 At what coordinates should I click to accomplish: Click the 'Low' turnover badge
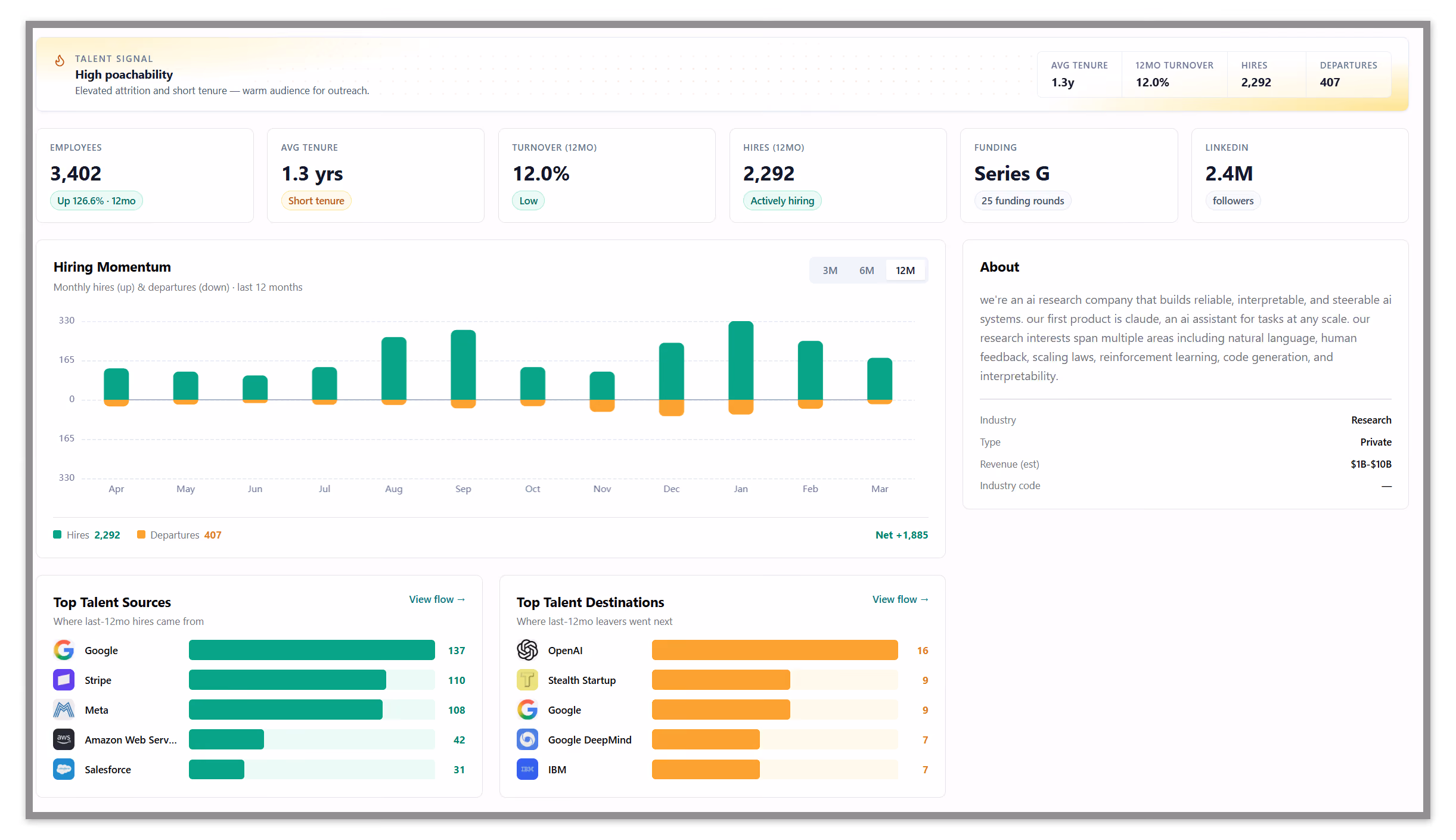point(529,201)
